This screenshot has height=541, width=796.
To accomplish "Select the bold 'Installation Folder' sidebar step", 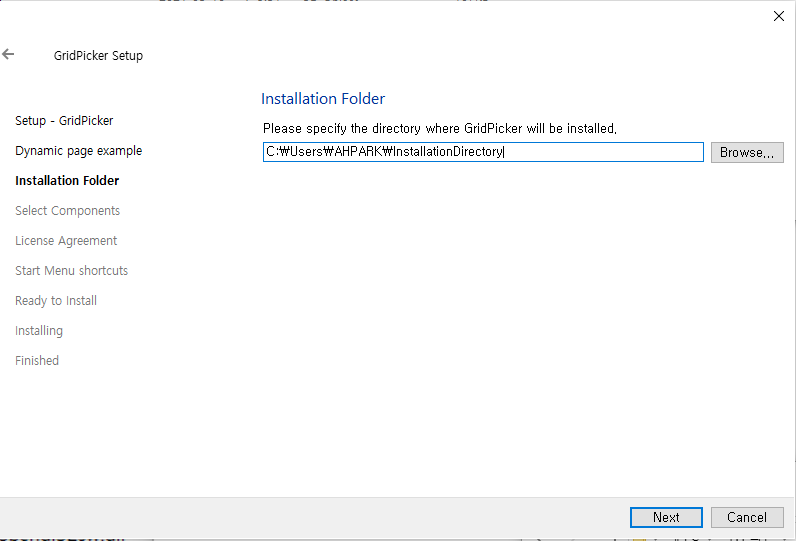I will 67,181.
